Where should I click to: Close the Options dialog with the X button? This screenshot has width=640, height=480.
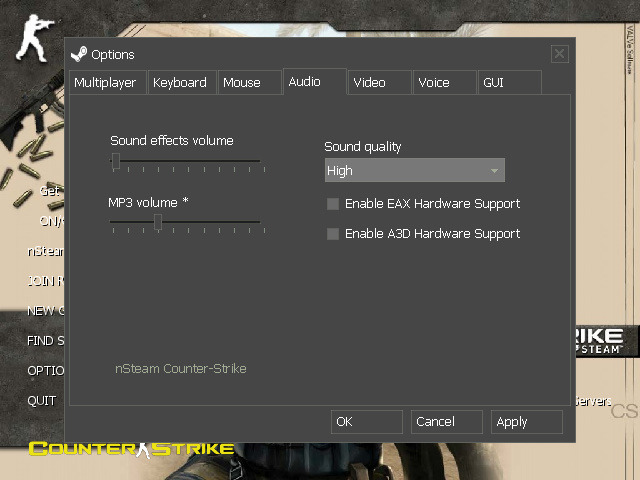[x=559, y=54]
